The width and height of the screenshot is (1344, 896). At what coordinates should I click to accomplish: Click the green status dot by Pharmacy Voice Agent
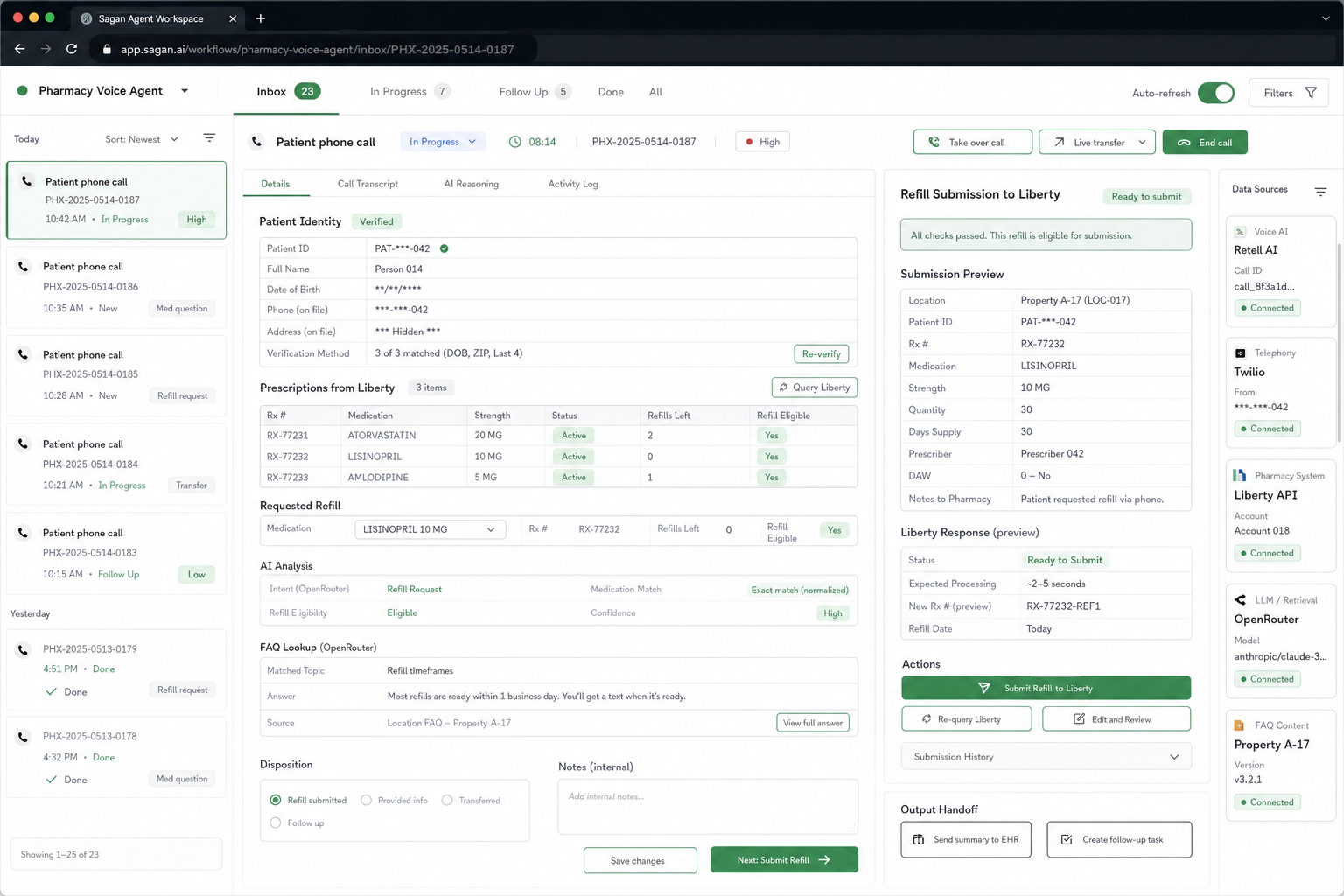click(23, 90)
